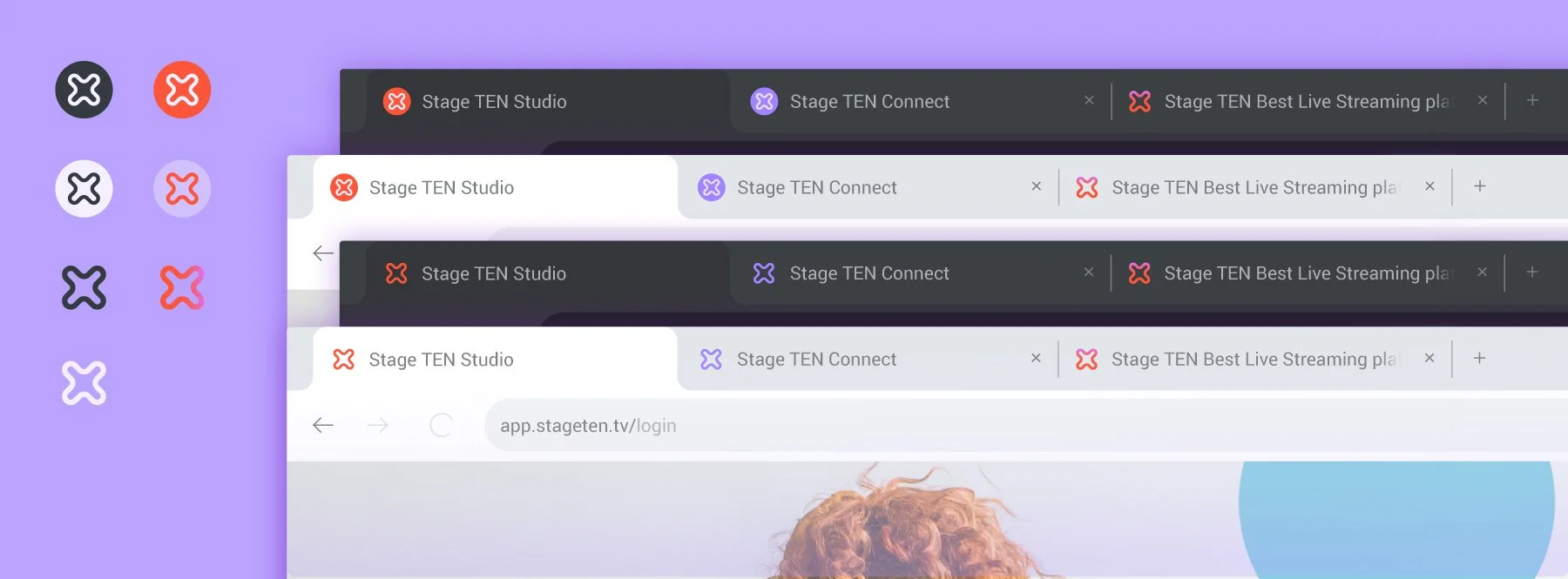Click red outline favicon on third browser Studio tab
Image resolution: width=1568 pixels, height=579 pixels.
396,273
